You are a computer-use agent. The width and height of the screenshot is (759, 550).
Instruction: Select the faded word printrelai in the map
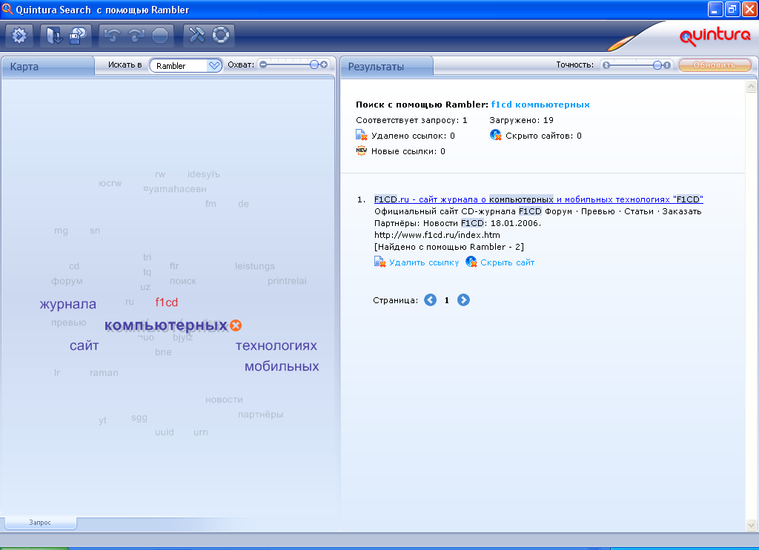point(287,281)
